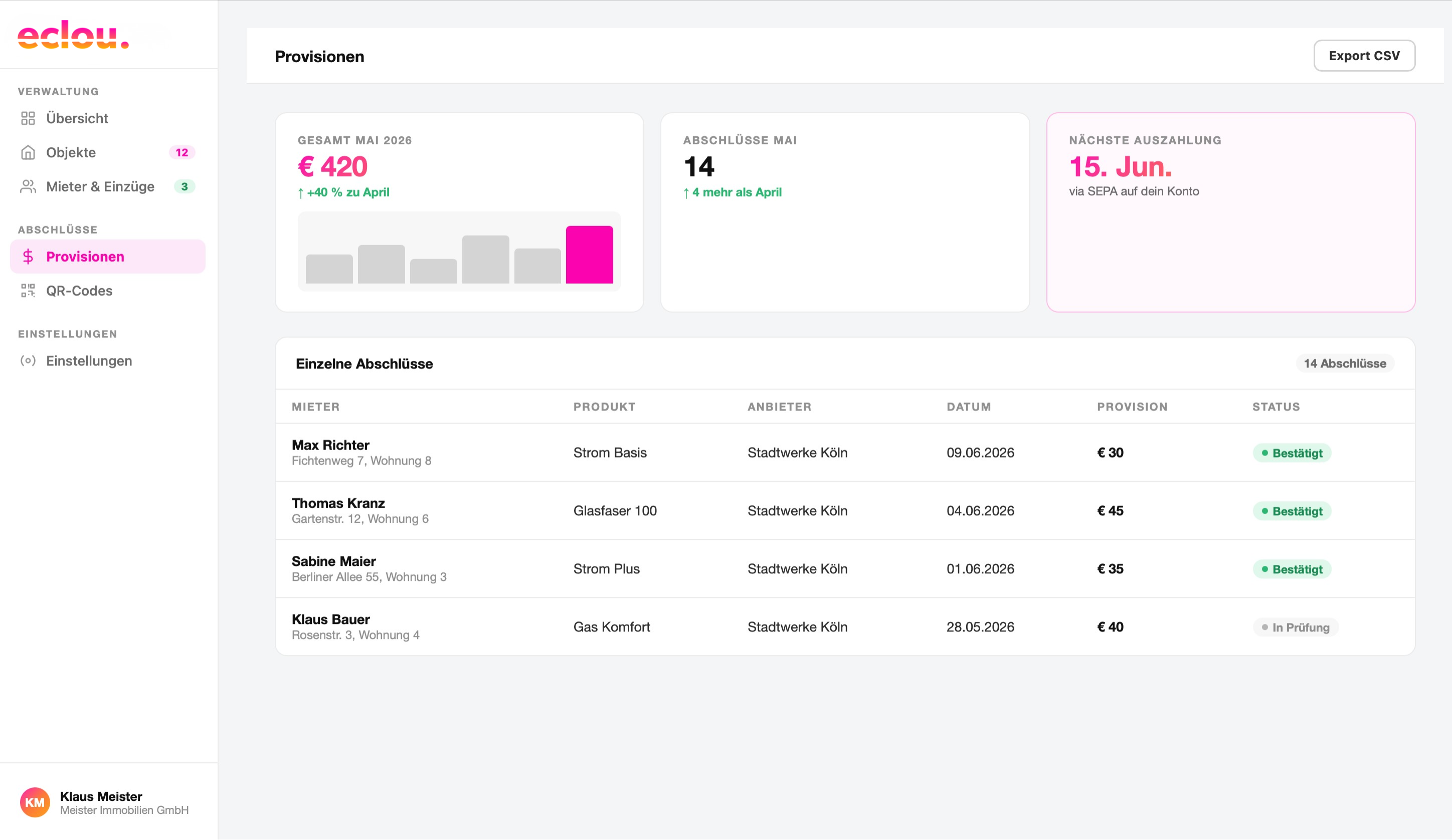Click the Objekte badge showing 12
Screen dimensions: 1452x840
pos(182,152)
